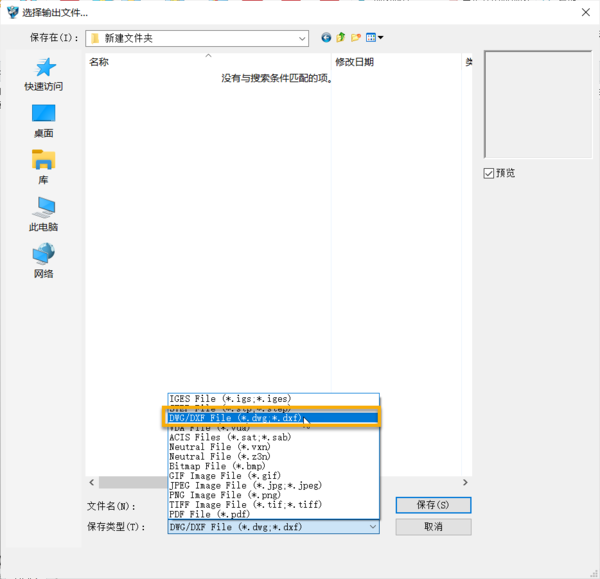Viewport: 600px width, 579px height.
Task: Create a new folder
Action: pos(356,38)
